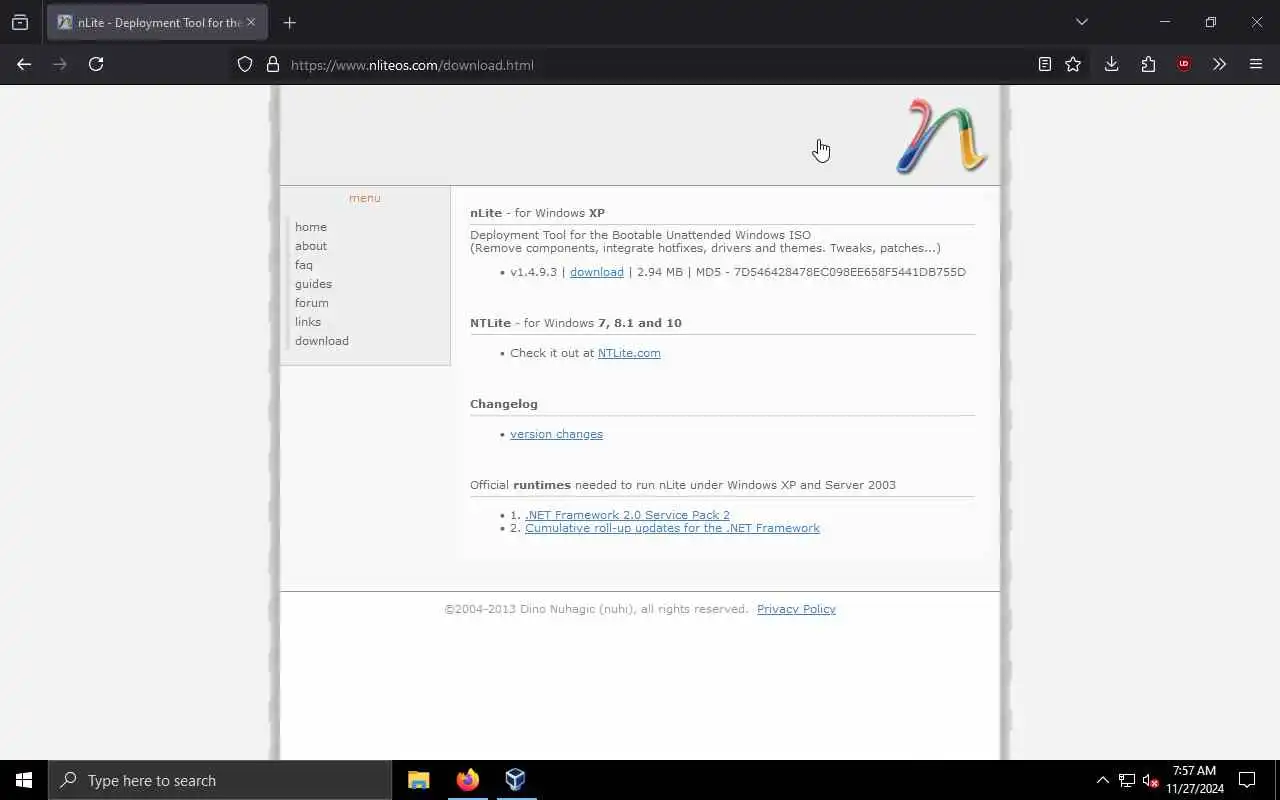Click the nLite v1.4.9.3 download link

pos(597,272)
